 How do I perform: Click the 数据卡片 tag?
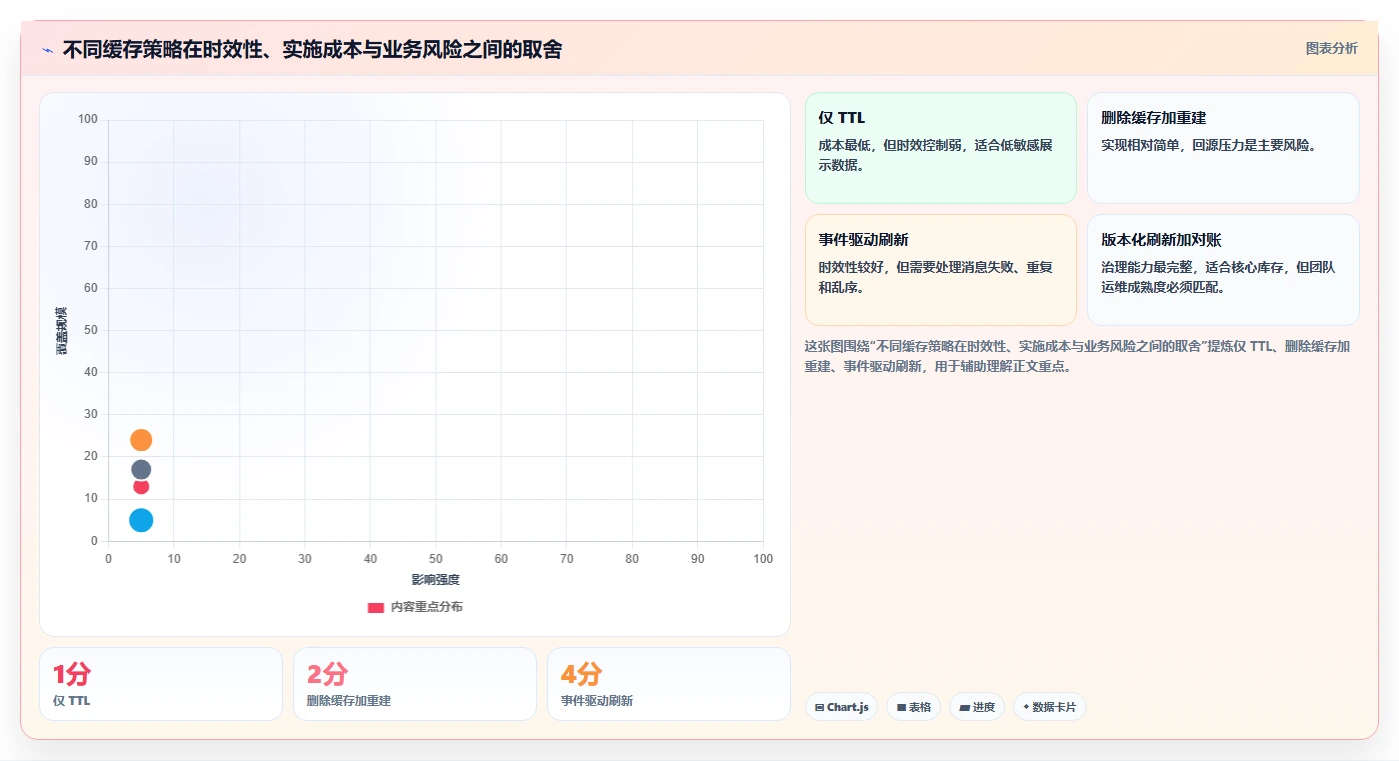tap(1049, 707)
